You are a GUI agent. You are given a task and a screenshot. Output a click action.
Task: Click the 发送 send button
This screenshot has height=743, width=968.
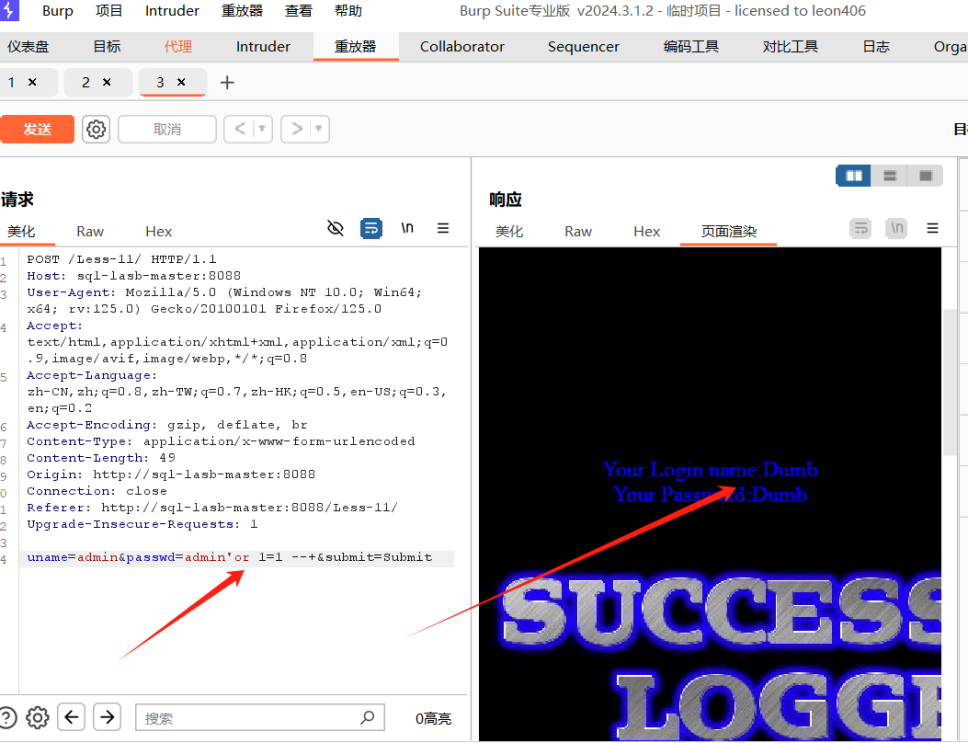click(x=37, y=129)
